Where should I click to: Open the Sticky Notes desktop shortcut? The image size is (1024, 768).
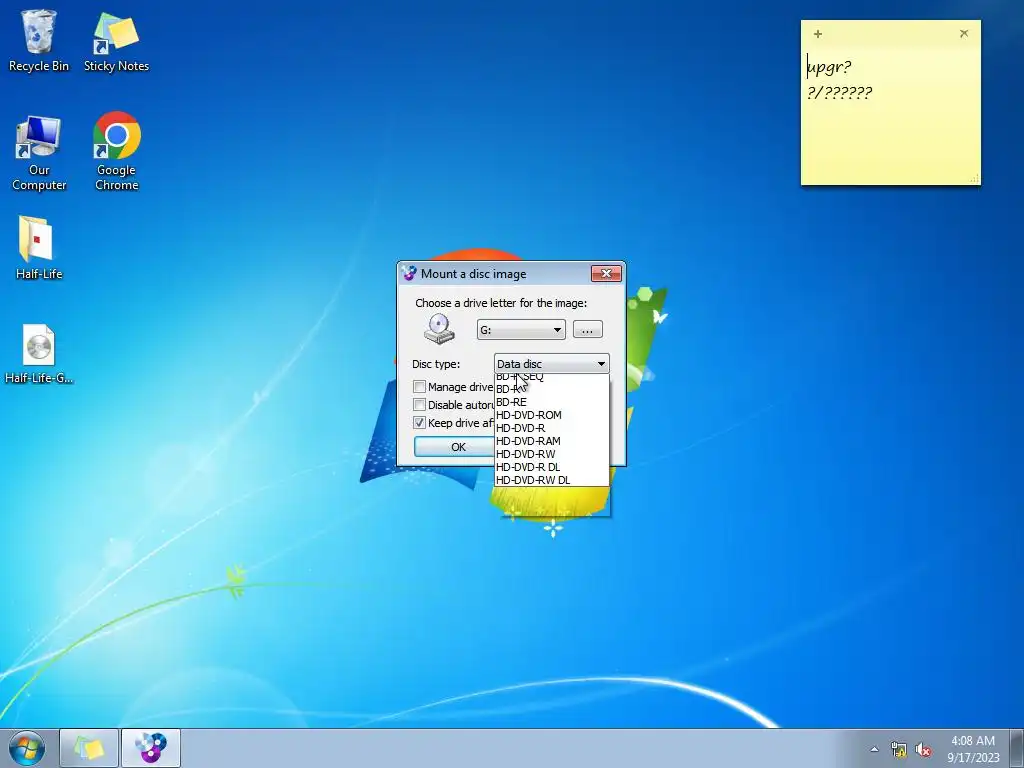(x=116, y=40)
